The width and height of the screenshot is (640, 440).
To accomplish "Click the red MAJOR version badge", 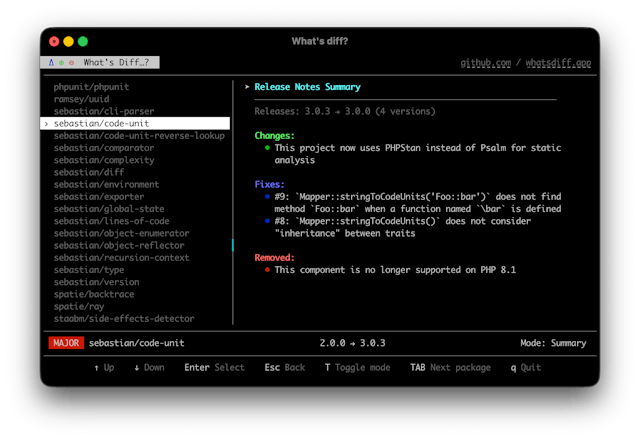I will point(65,343).
